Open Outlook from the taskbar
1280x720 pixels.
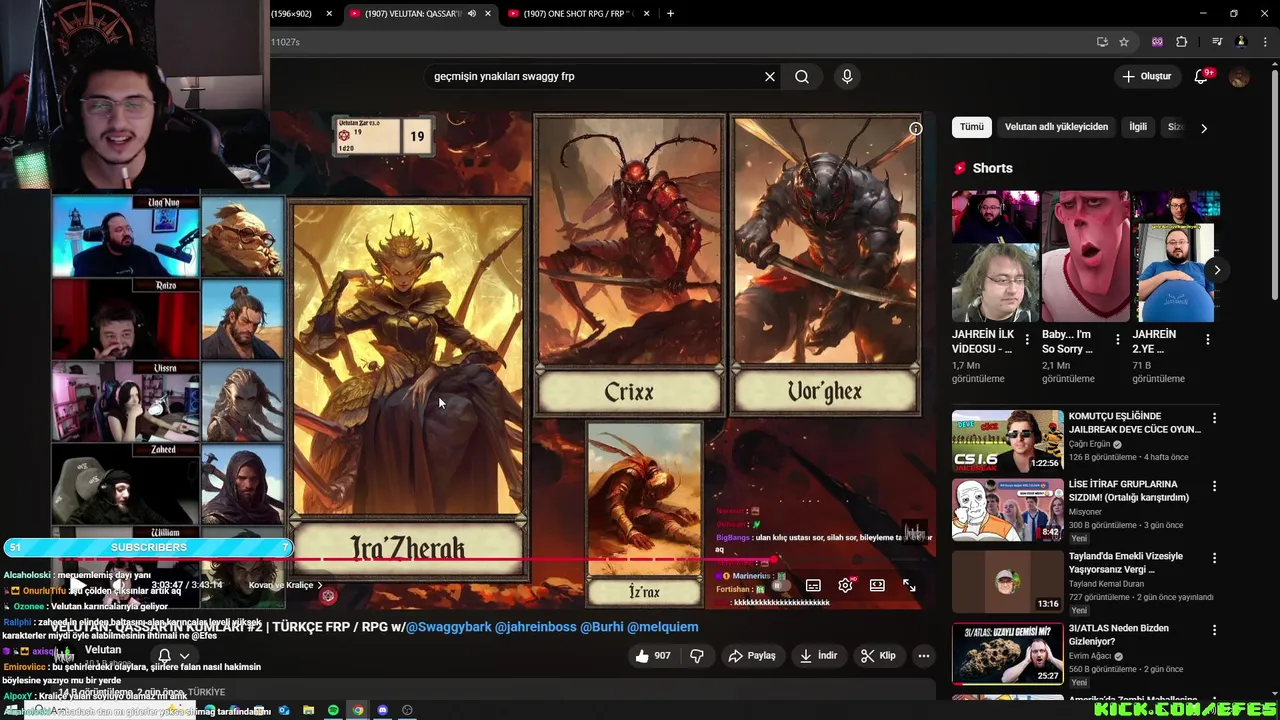click(284, 710)
